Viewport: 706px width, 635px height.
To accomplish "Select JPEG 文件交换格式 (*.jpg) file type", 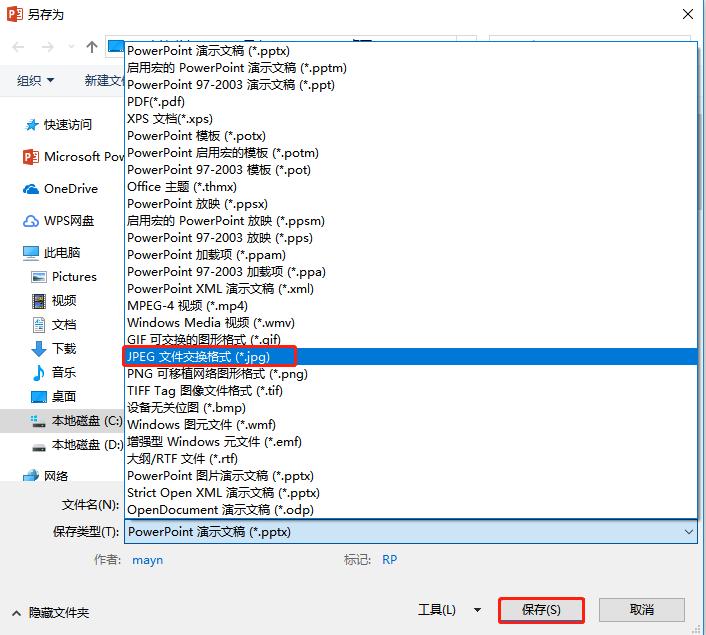I will 411,357.
